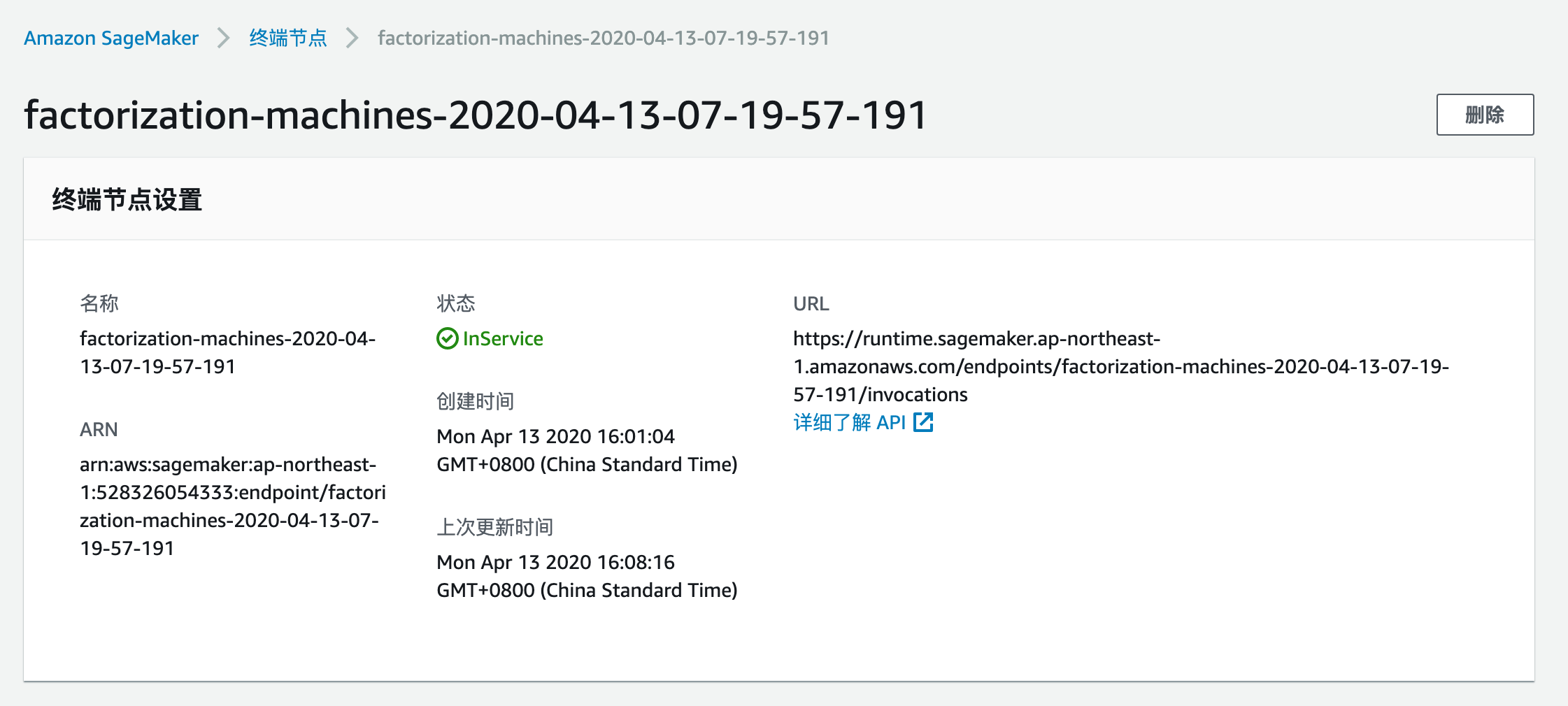This screenshot has width=1568, height=706.
Task: Click the 创建时间 field label
Action: (x=475, y=401)
